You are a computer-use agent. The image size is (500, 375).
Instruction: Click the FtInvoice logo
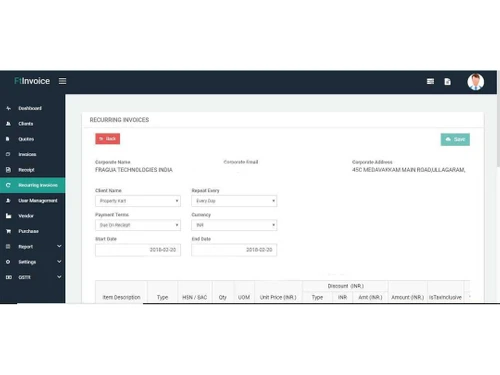(x=32, y=81)
